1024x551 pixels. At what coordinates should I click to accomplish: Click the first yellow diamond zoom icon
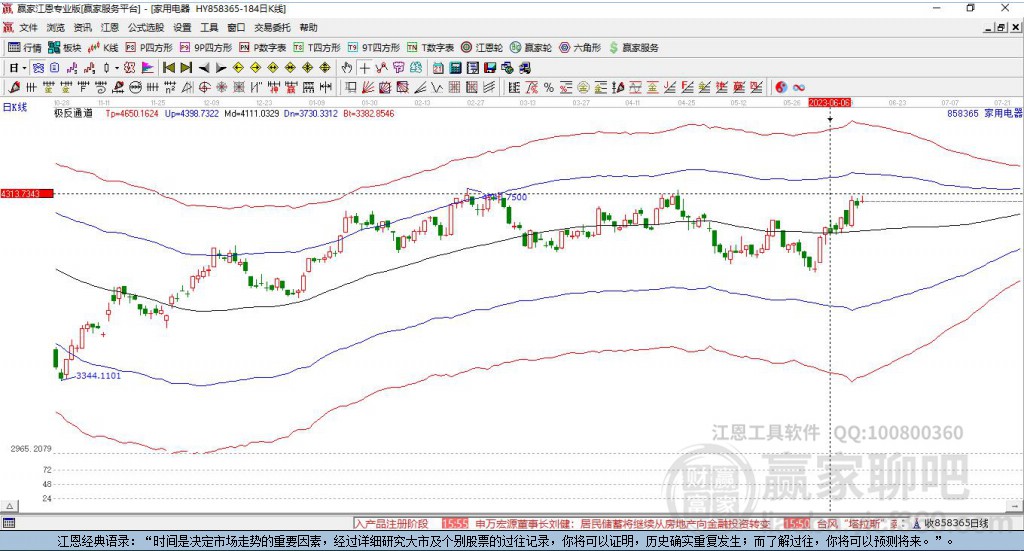click(x=238, y=67)
